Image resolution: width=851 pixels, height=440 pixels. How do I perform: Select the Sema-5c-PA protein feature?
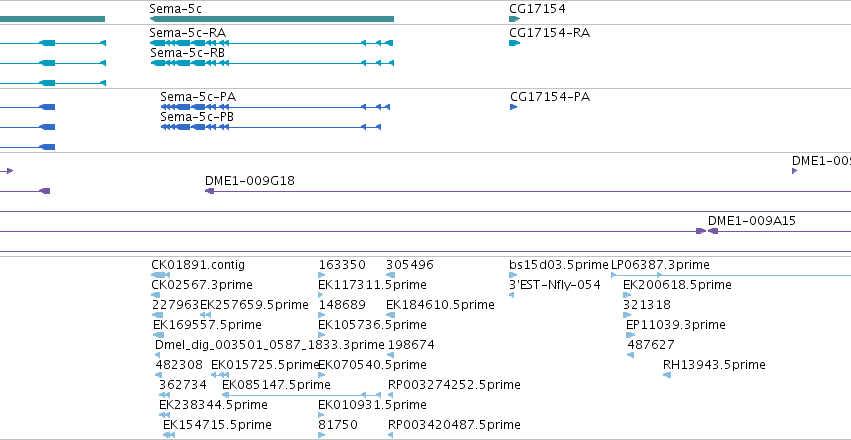(275, 107)
